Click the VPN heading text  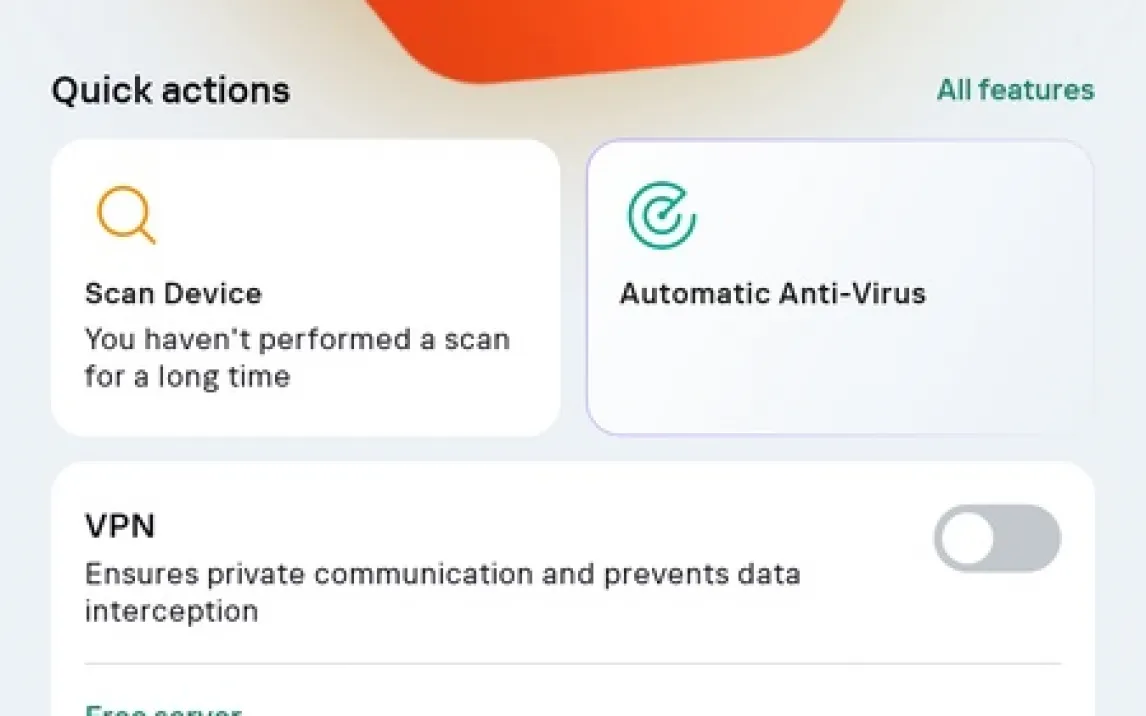click(x=120, y=526)
